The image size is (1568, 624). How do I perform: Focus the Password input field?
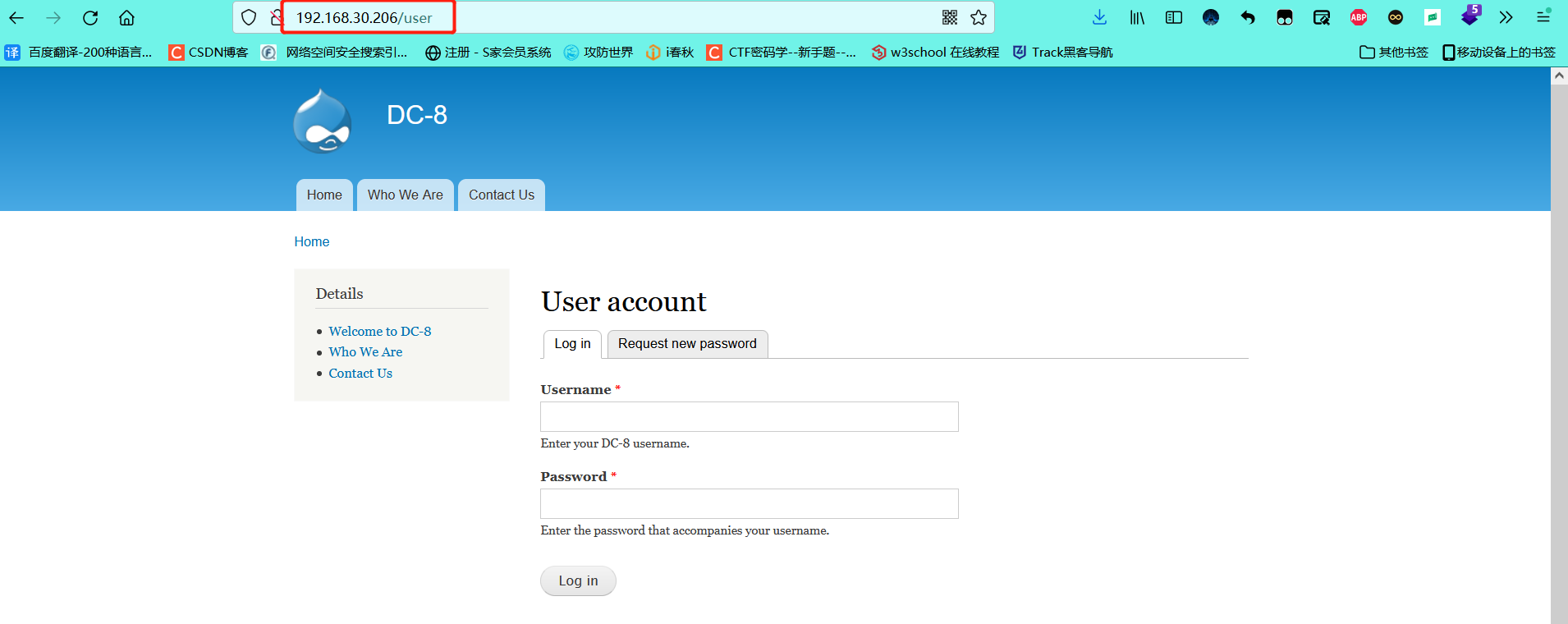750,504
